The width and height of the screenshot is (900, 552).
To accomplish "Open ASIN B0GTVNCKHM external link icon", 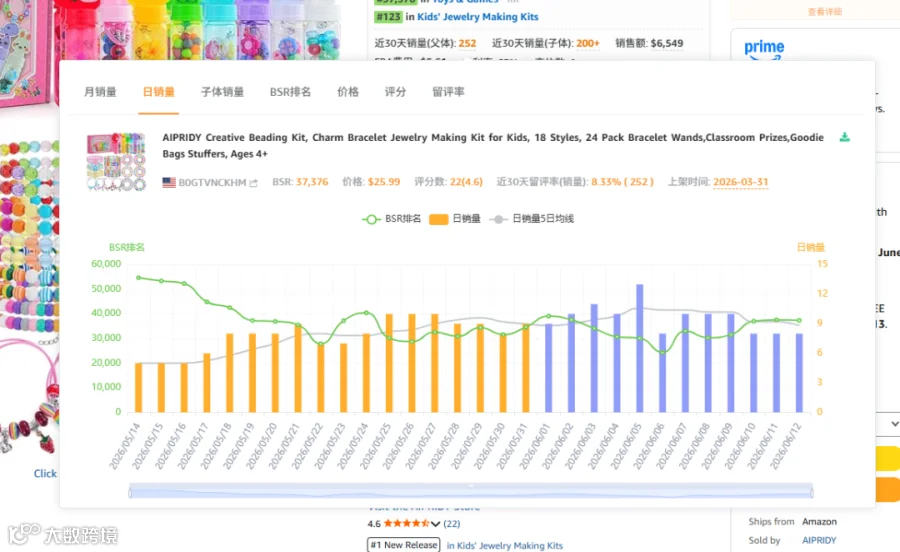I will 253,183.
